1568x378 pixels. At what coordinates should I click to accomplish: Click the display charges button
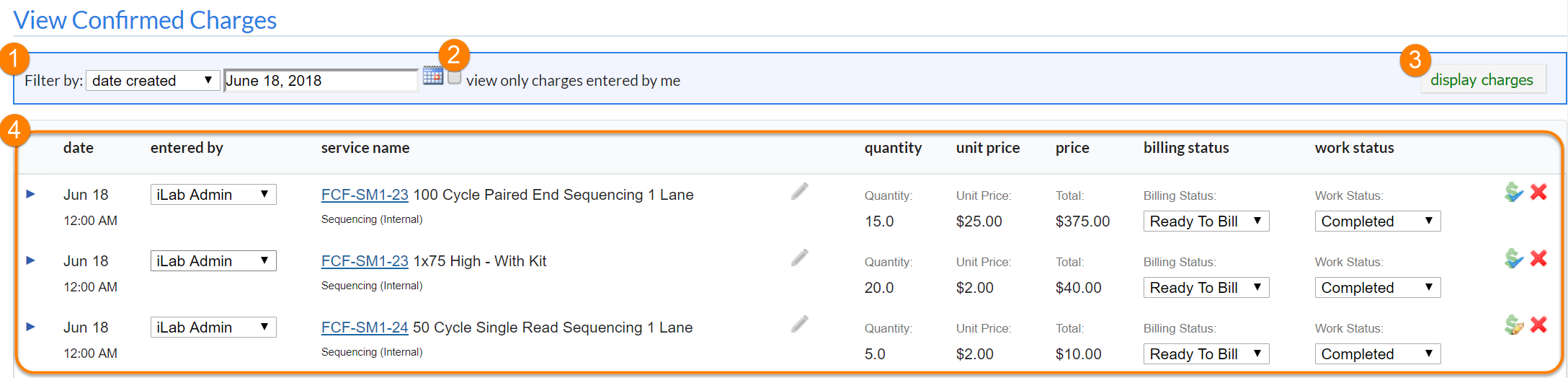pos(1482,80)
